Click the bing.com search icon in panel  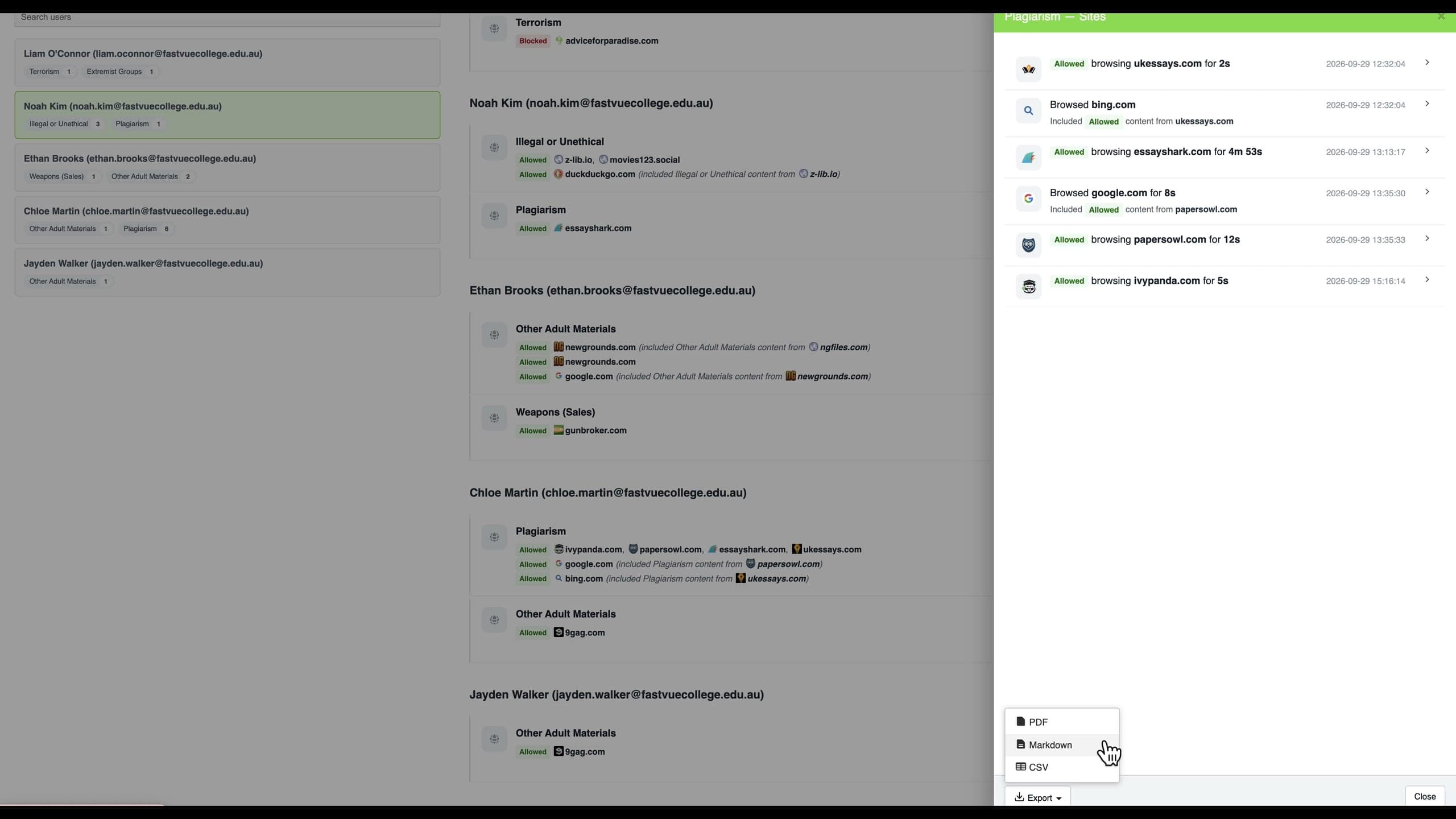point(1028,111)
